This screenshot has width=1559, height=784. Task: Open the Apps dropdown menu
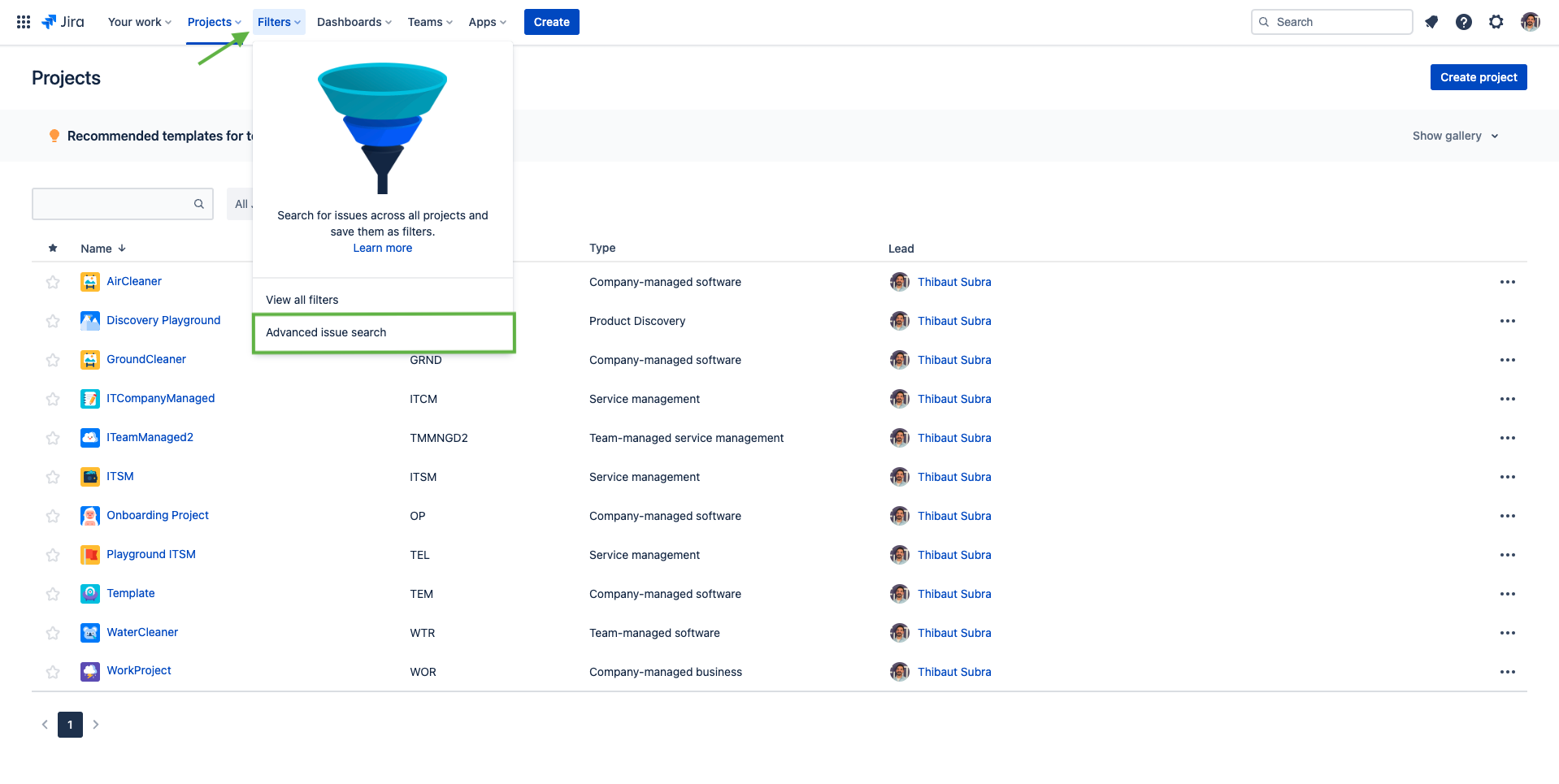coord(486,22)
